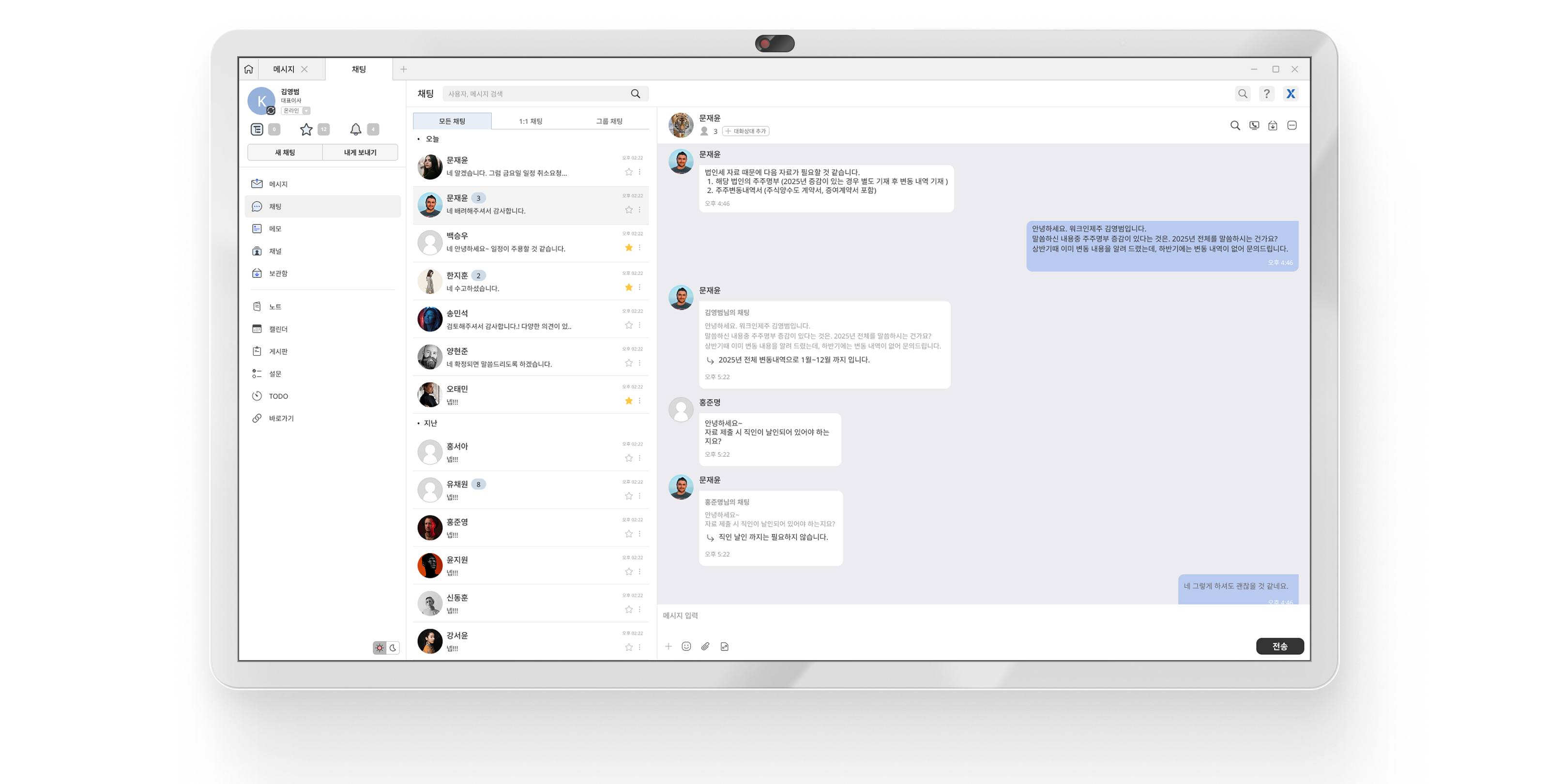Open the more options icon in chat header

click(x=1291, y=126)
